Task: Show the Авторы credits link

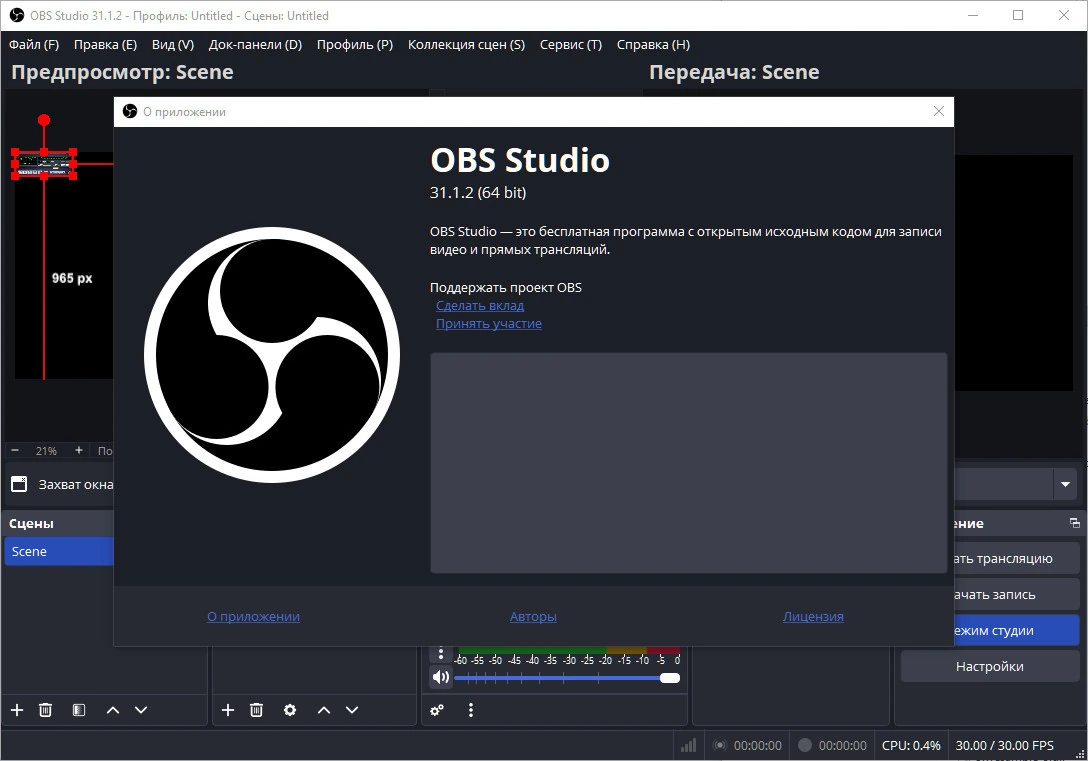Action: (x=533, y=616)
